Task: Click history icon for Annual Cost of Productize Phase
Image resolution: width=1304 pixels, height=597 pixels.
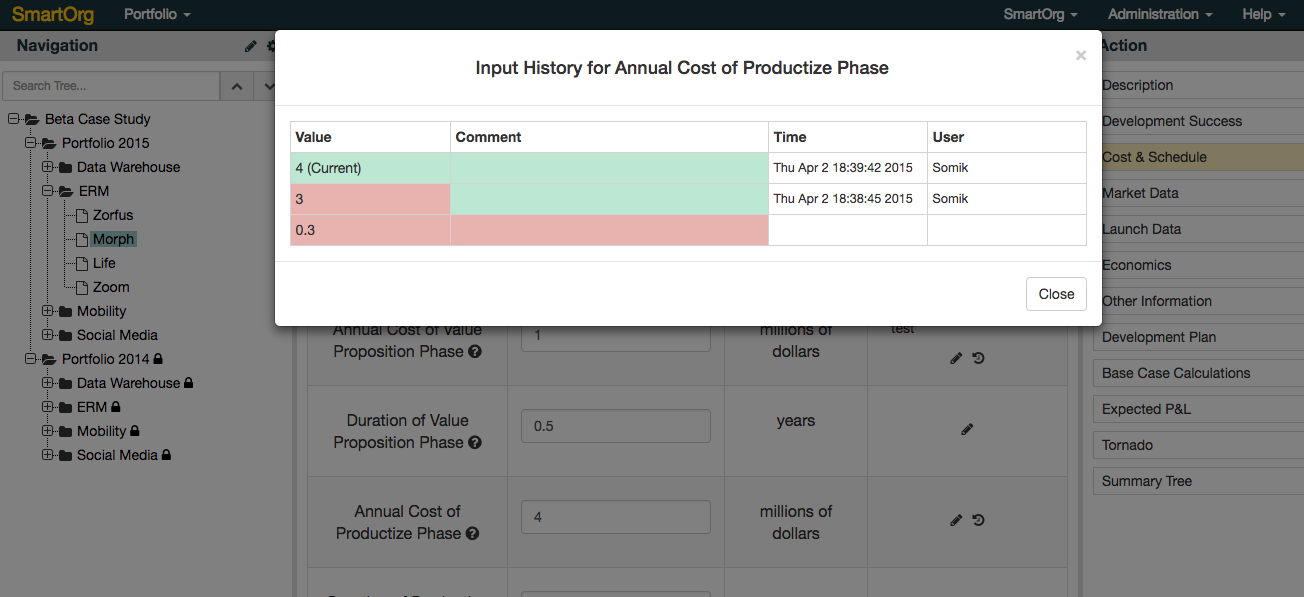Action: point(978,520)
